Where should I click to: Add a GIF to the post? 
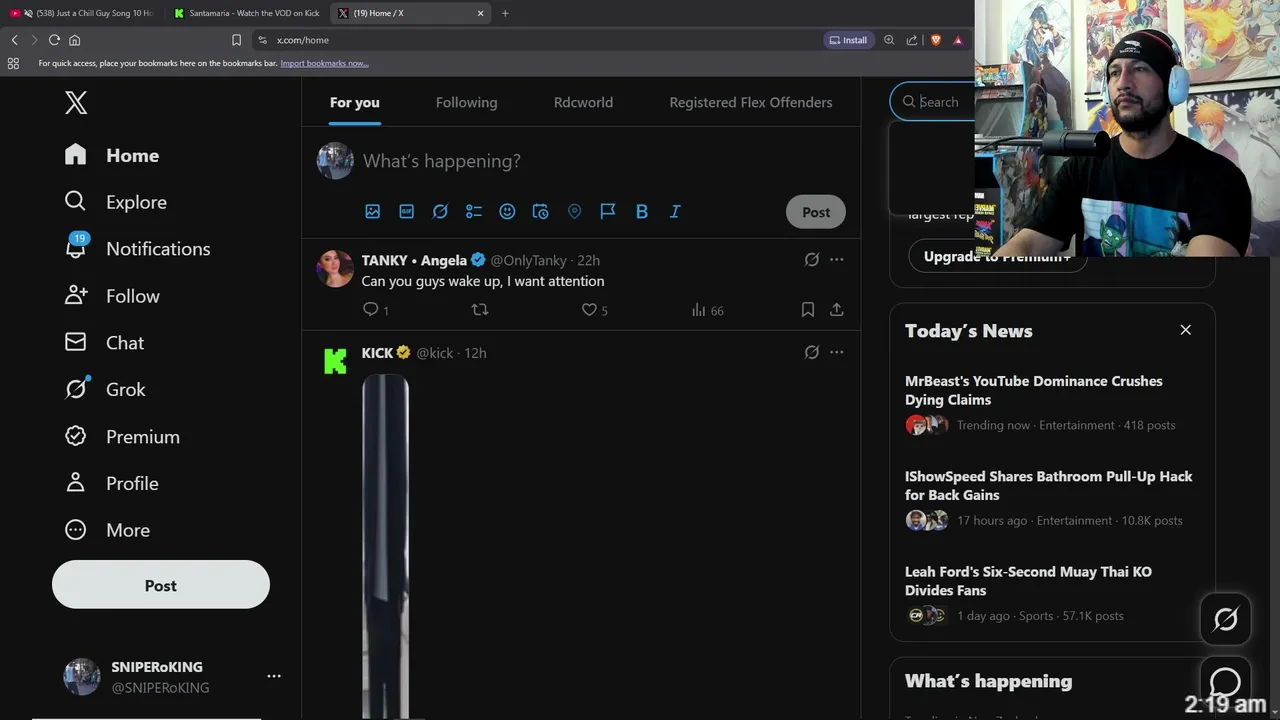pyautogui.click(x=407, y=211)
